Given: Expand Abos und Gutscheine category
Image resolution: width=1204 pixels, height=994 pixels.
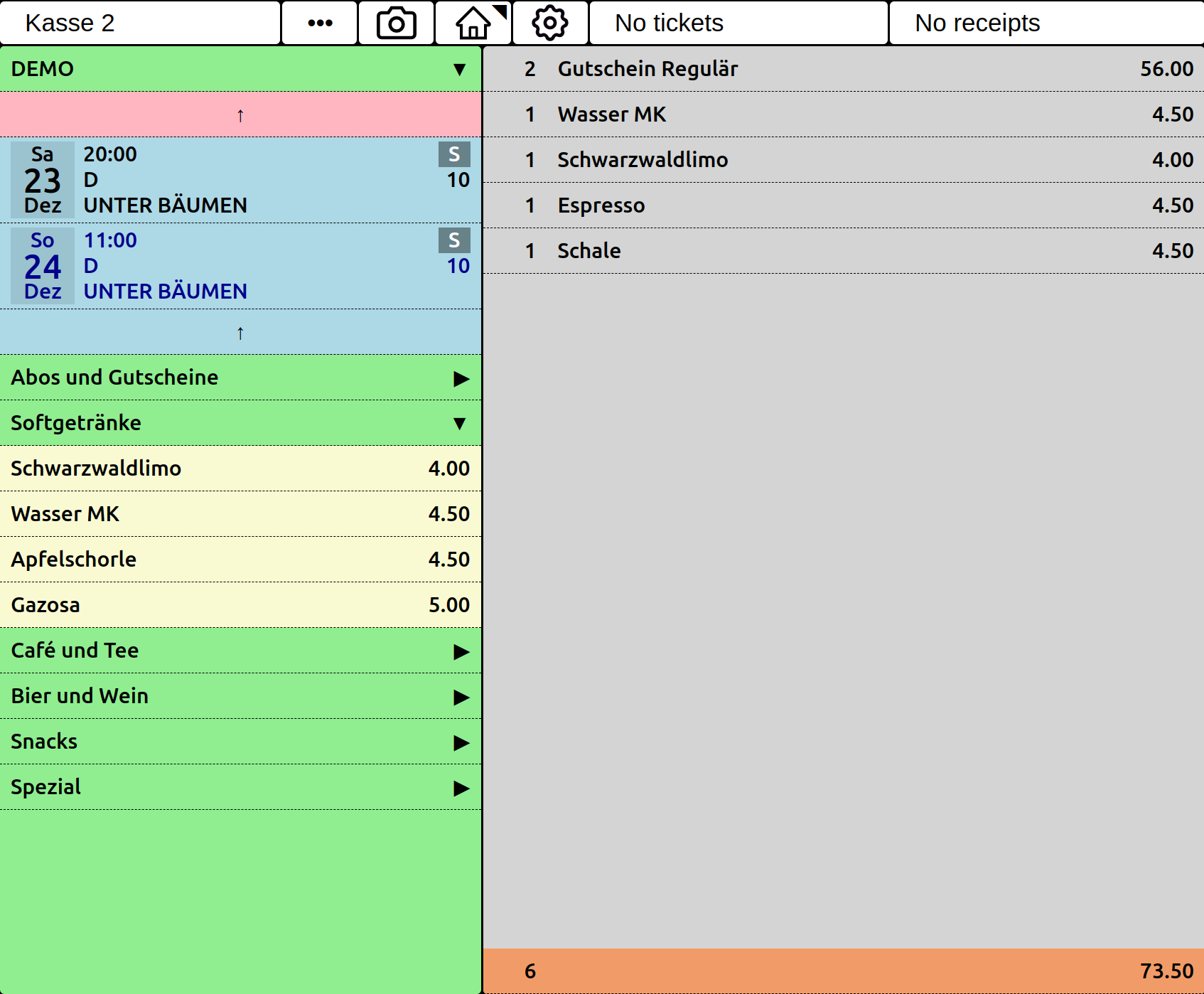Looking at the screenshot, I should click(240, 378).
